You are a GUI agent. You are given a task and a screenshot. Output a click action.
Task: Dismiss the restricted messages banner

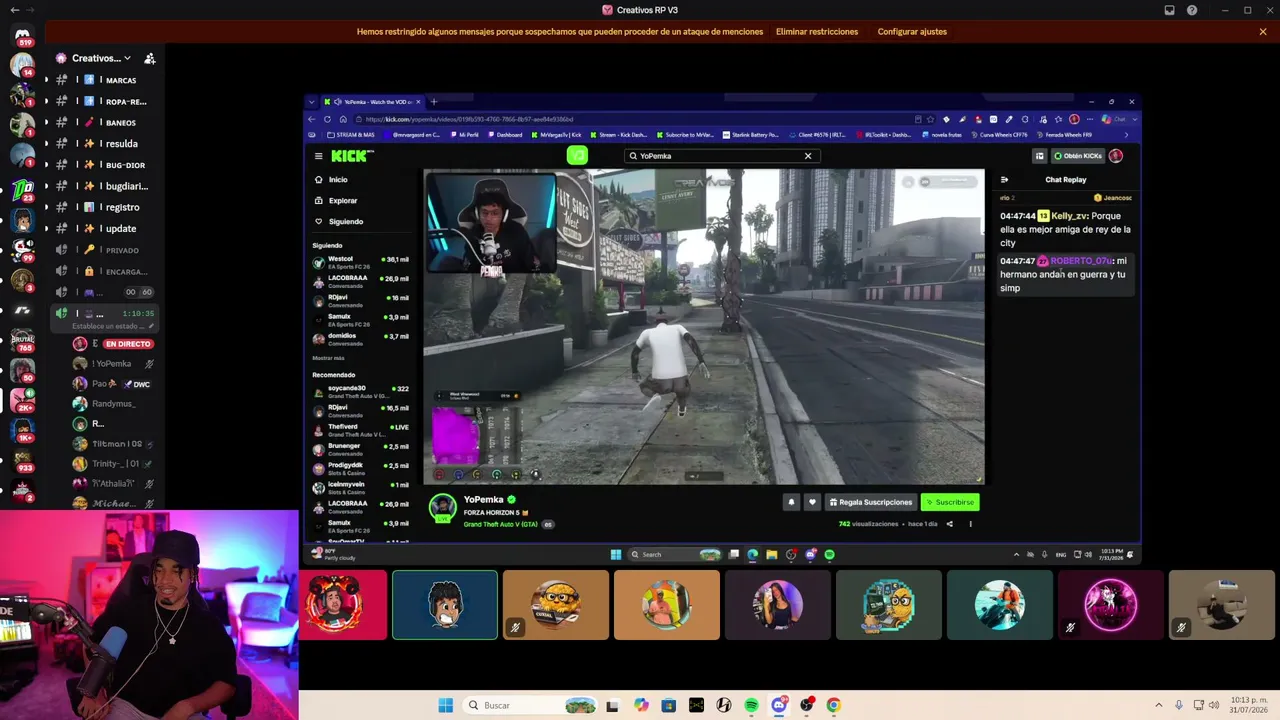tap(1263, 31)
